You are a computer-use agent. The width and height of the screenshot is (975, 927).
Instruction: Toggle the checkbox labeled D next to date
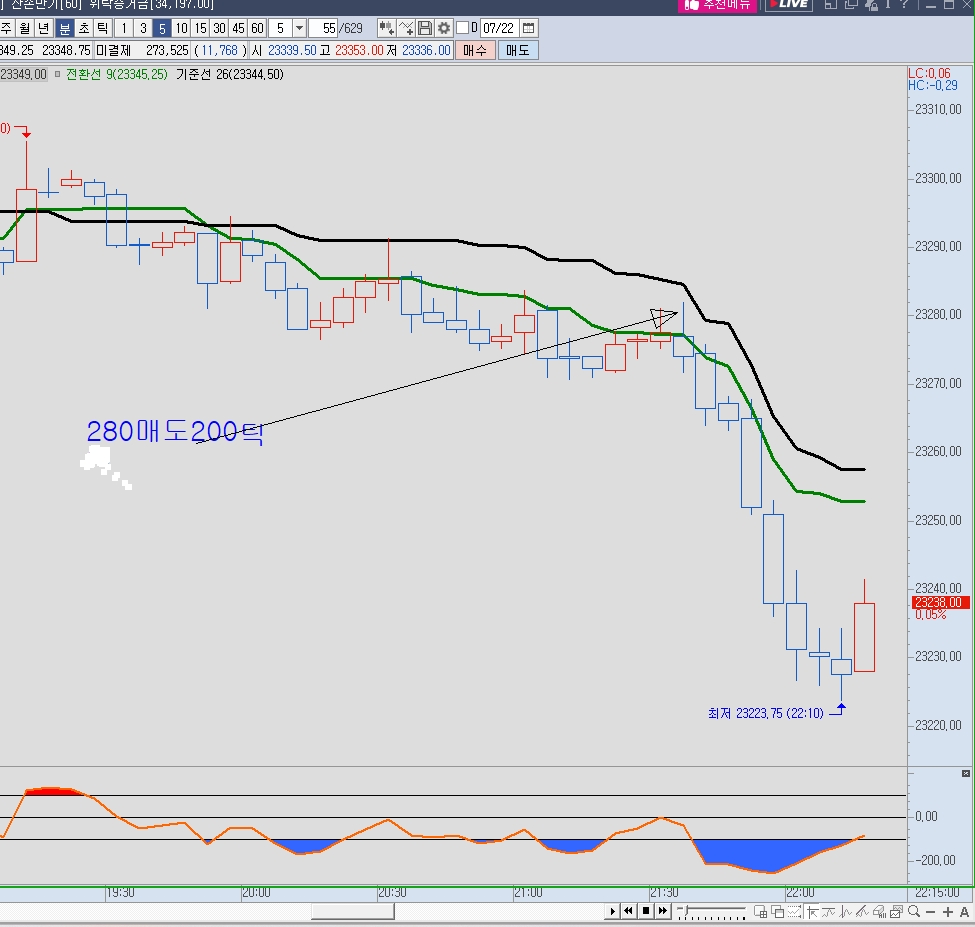tap(462, 28)
